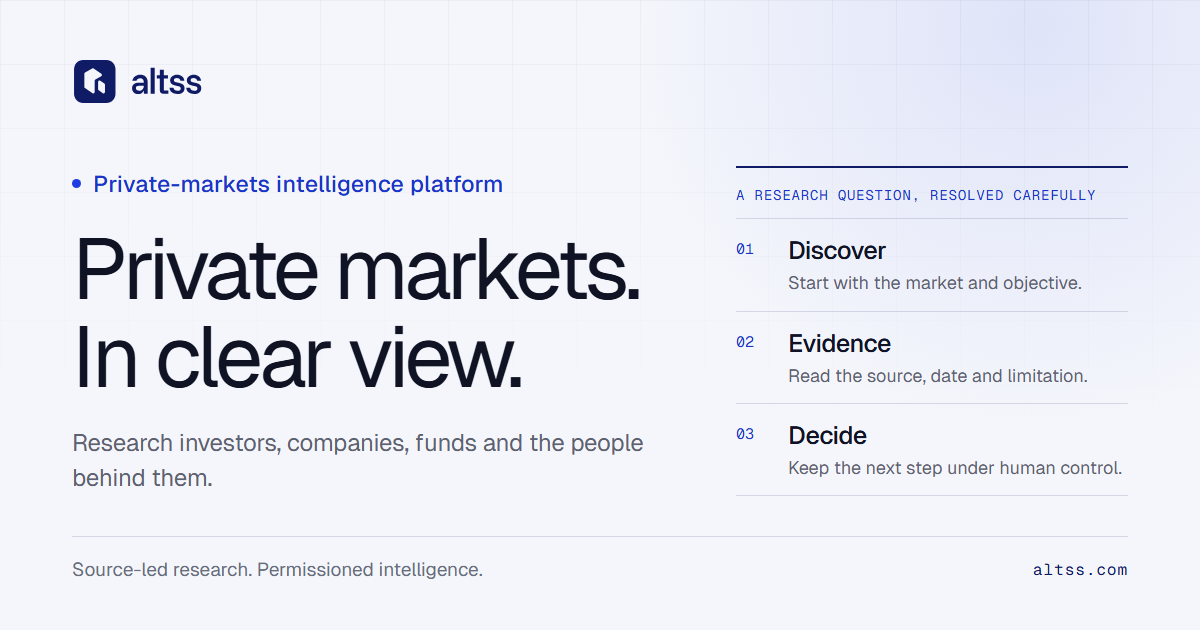This screenshot has height=630, width=1200.
Task: Click "behind them." second description line
Action: 143,478
